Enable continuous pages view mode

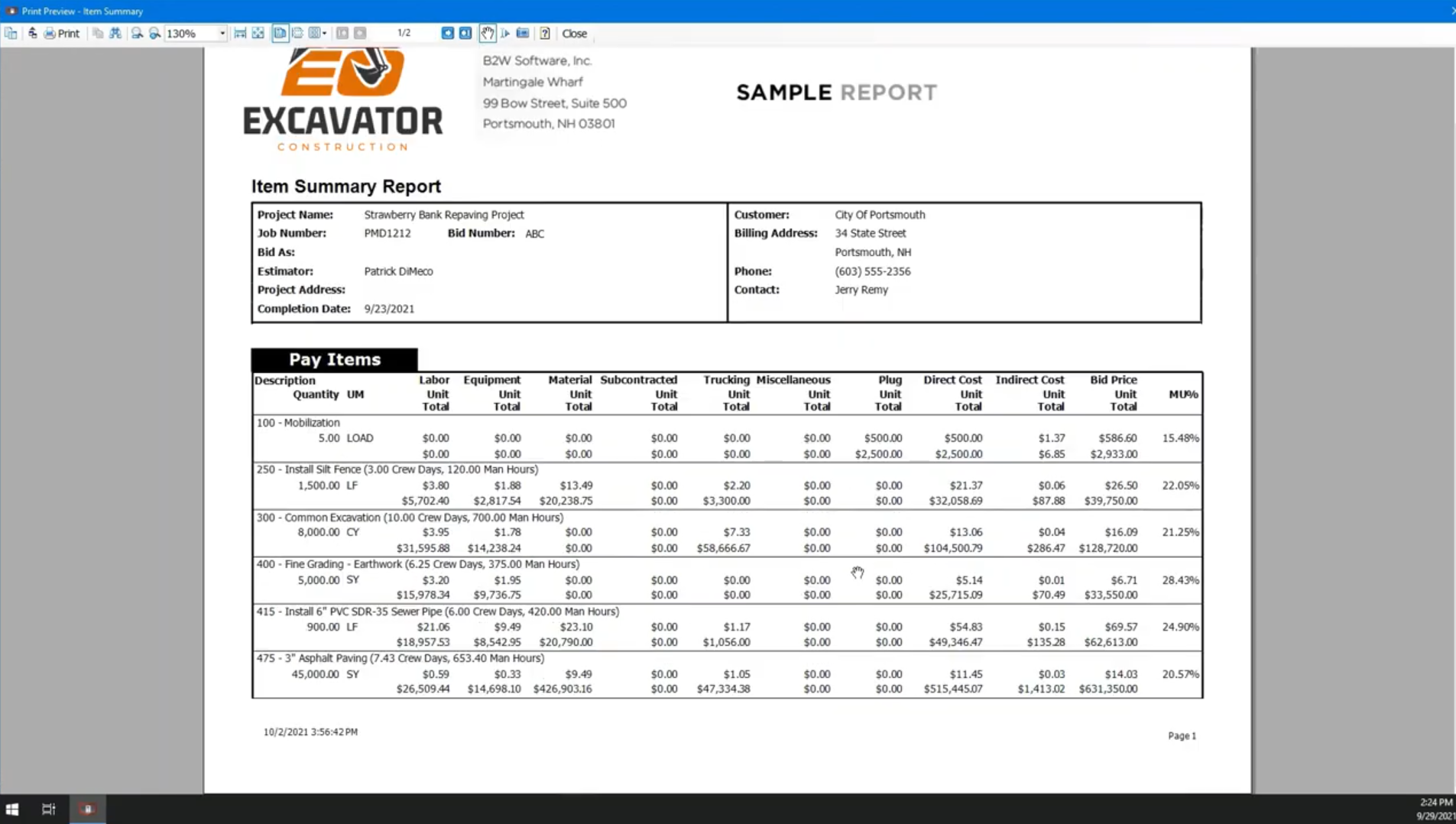[x=298, y=33]
